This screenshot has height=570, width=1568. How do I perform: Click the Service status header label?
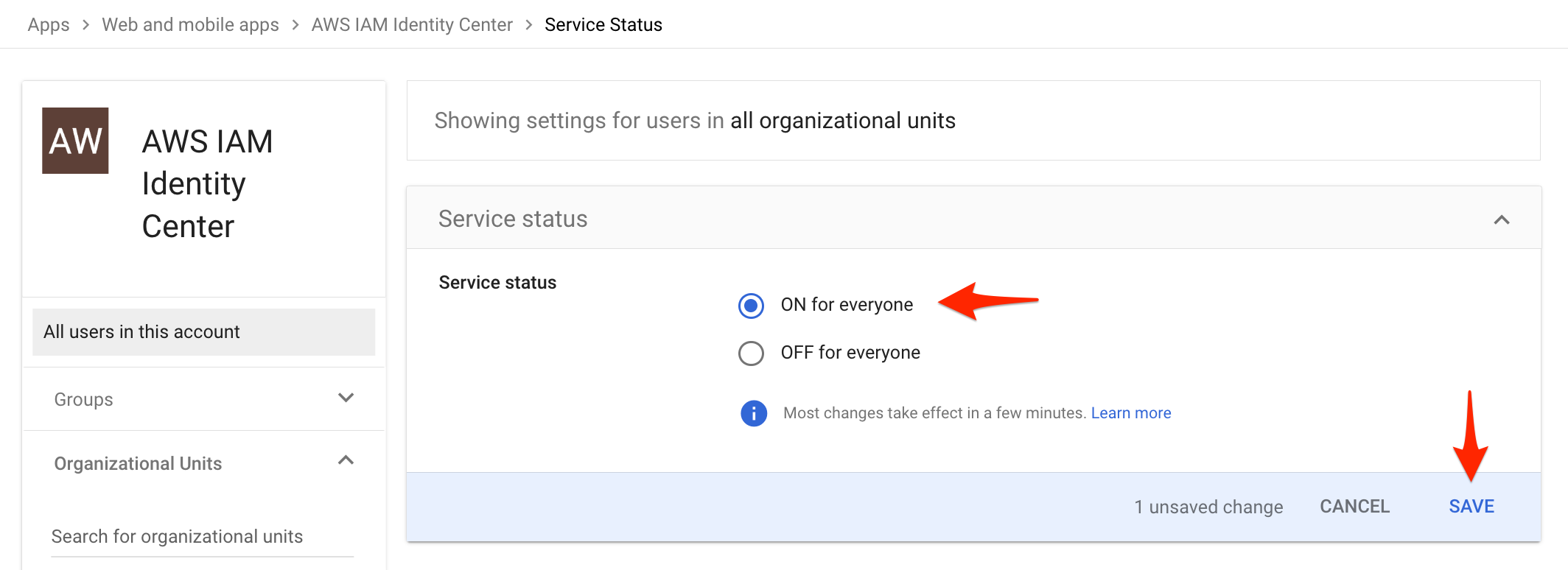513,219
